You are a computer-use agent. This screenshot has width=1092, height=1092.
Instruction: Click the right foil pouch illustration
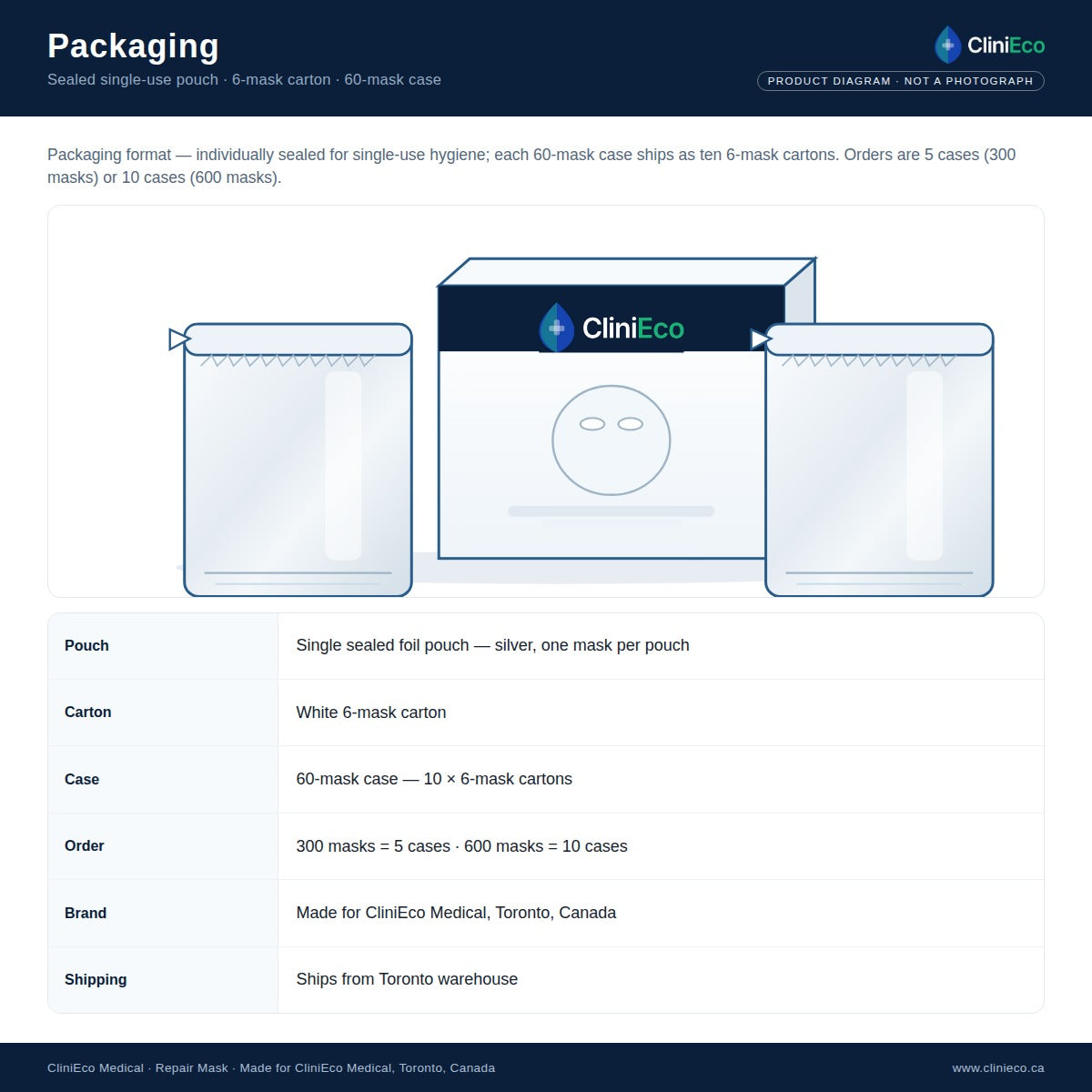pos(879,460)
